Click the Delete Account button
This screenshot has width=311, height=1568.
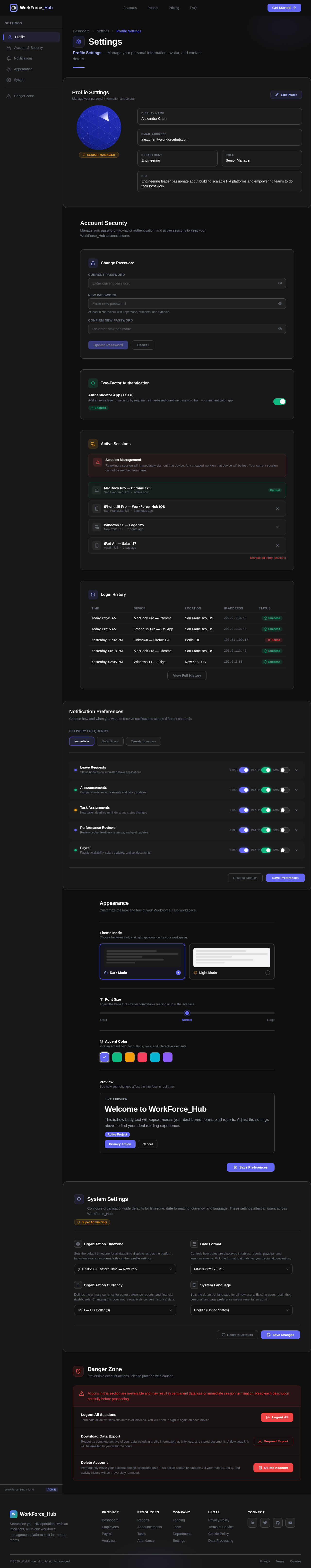coord(273,1468)
